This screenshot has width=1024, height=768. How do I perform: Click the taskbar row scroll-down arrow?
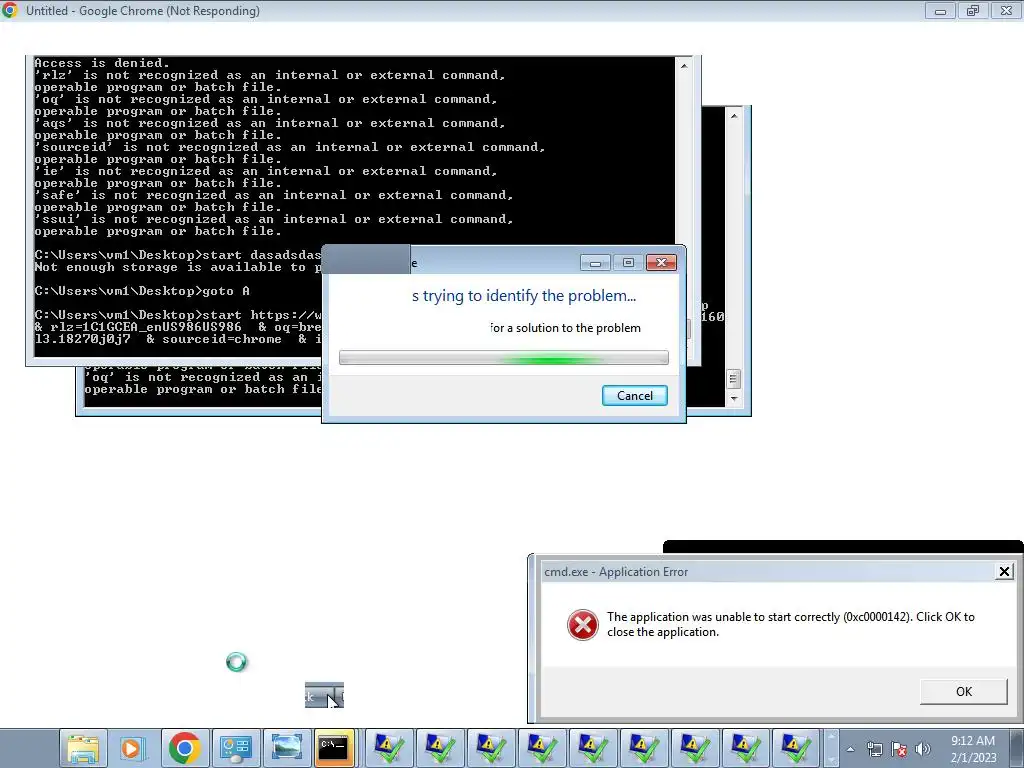[x=831, y=760]
